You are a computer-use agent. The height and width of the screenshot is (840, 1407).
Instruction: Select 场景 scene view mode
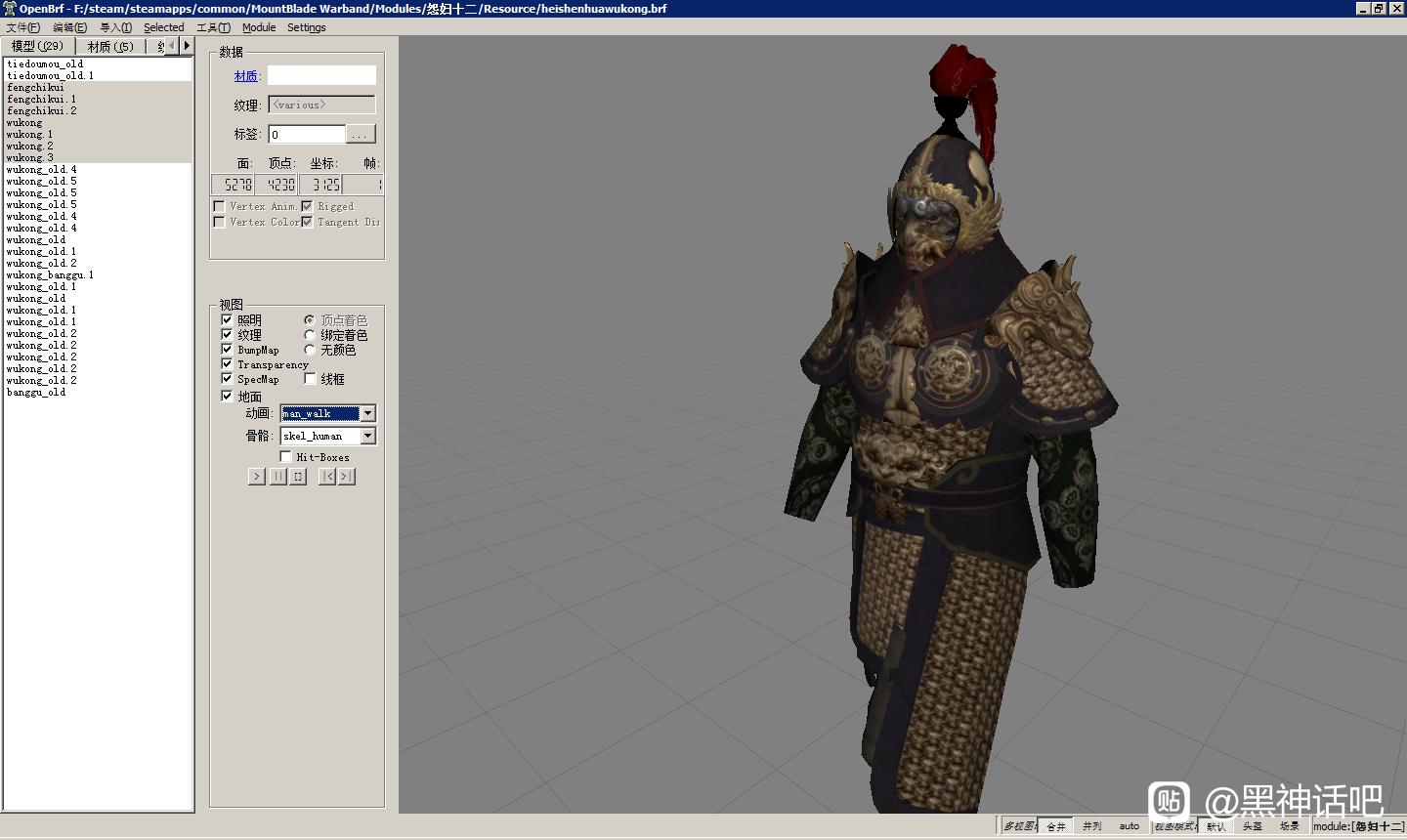pyautogui.click(x=1290, y=826)
